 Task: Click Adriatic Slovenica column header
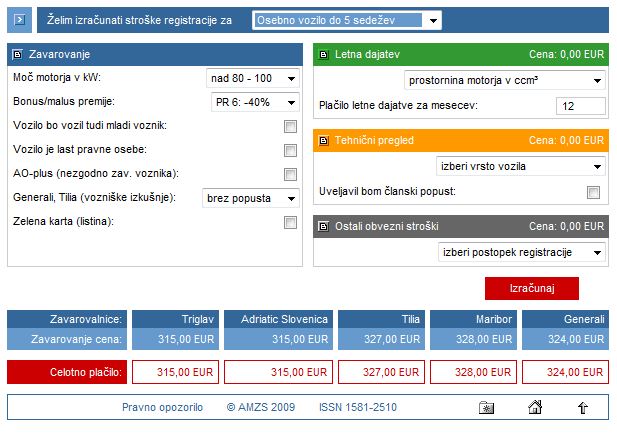[x=278, y=319]
